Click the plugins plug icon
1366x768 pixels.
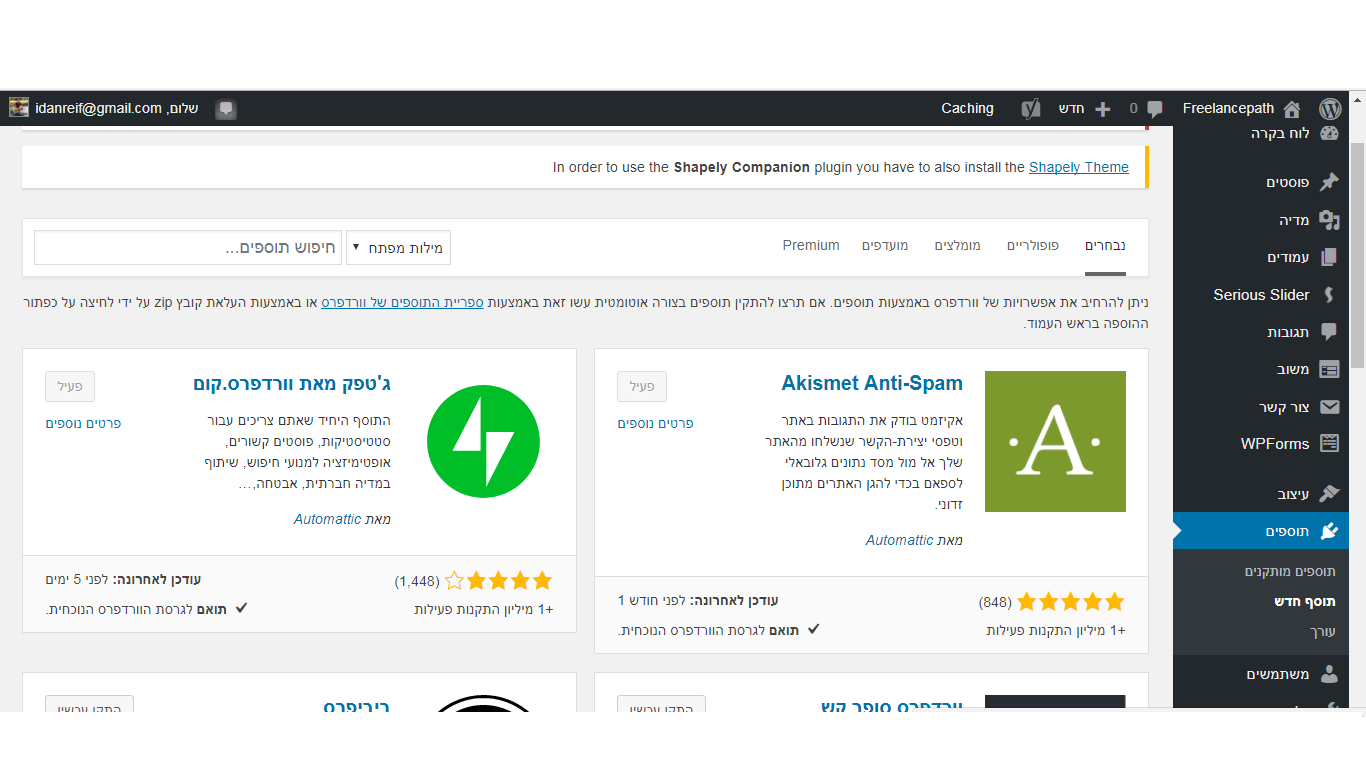tap(1329, 531)
